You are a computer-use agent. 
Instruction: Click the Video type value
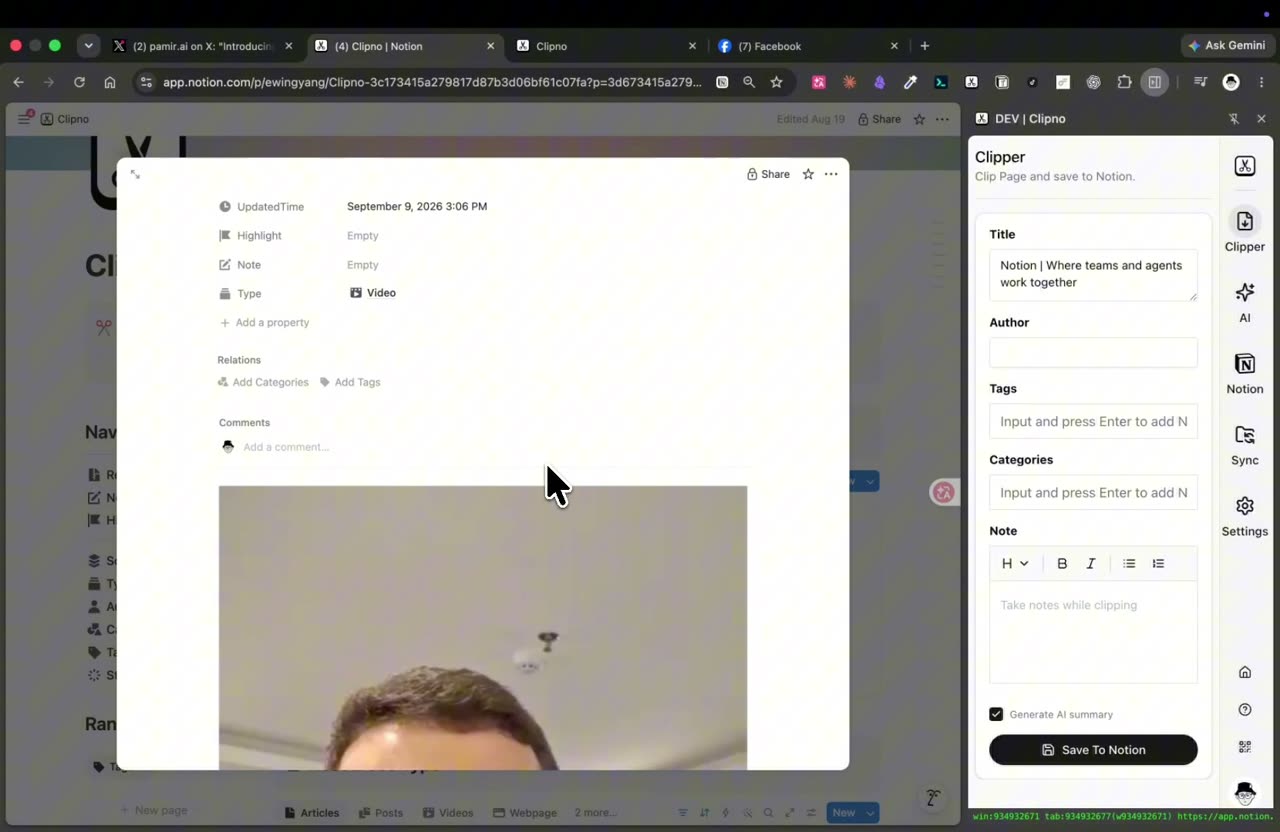373,293
